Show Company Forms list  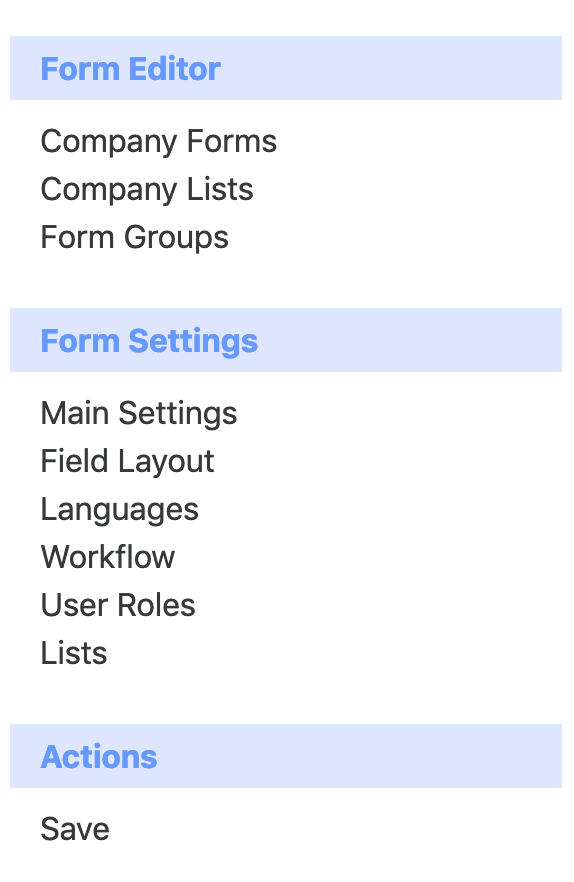[x=158, y=141]
